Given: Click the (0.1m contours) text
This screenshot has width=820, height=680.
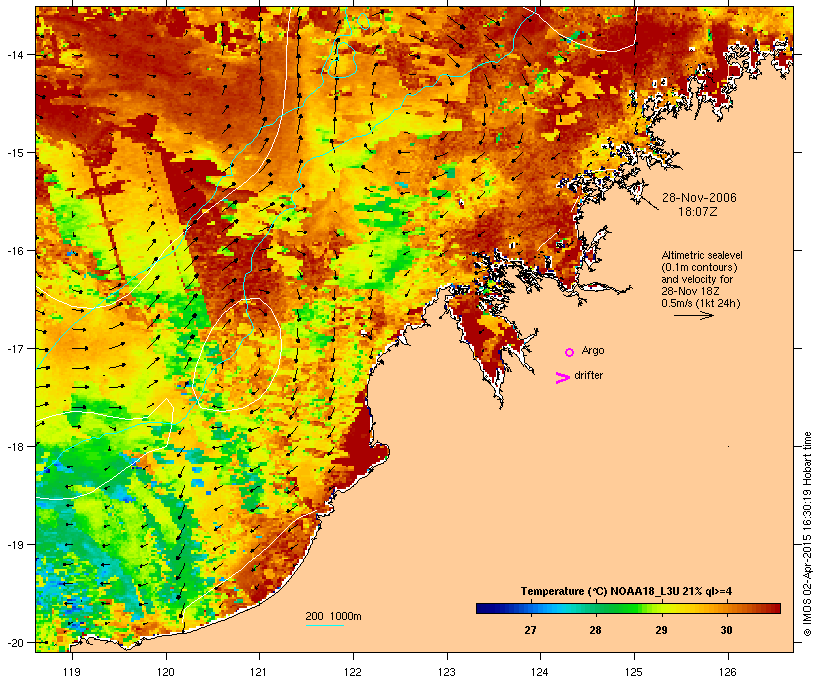Looking at the screenshot, I should pyautogui.click(x=699, y=267).
